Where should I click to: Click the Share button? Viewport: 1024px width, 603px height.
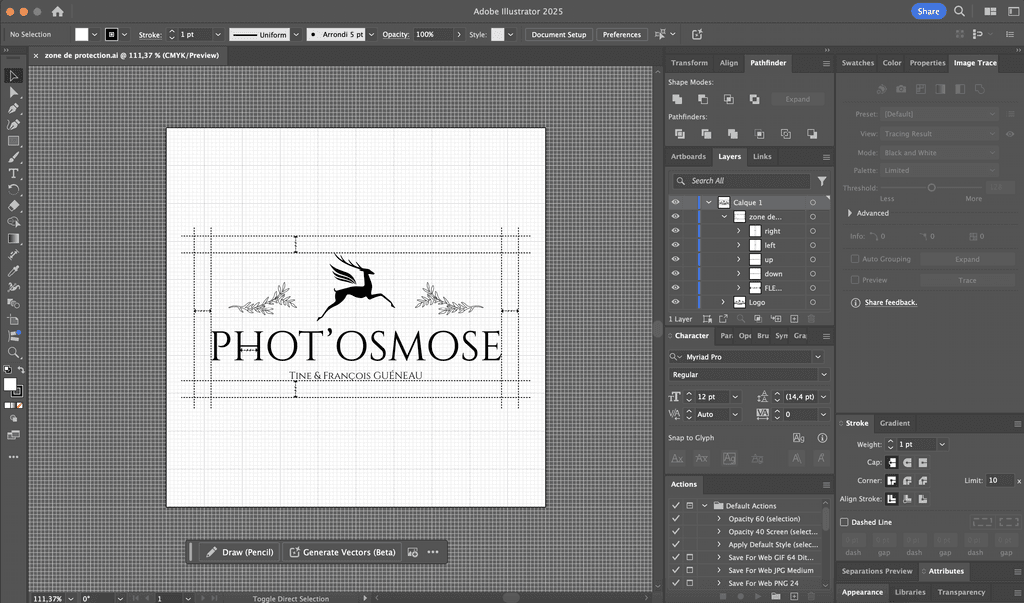coord(928,11)
